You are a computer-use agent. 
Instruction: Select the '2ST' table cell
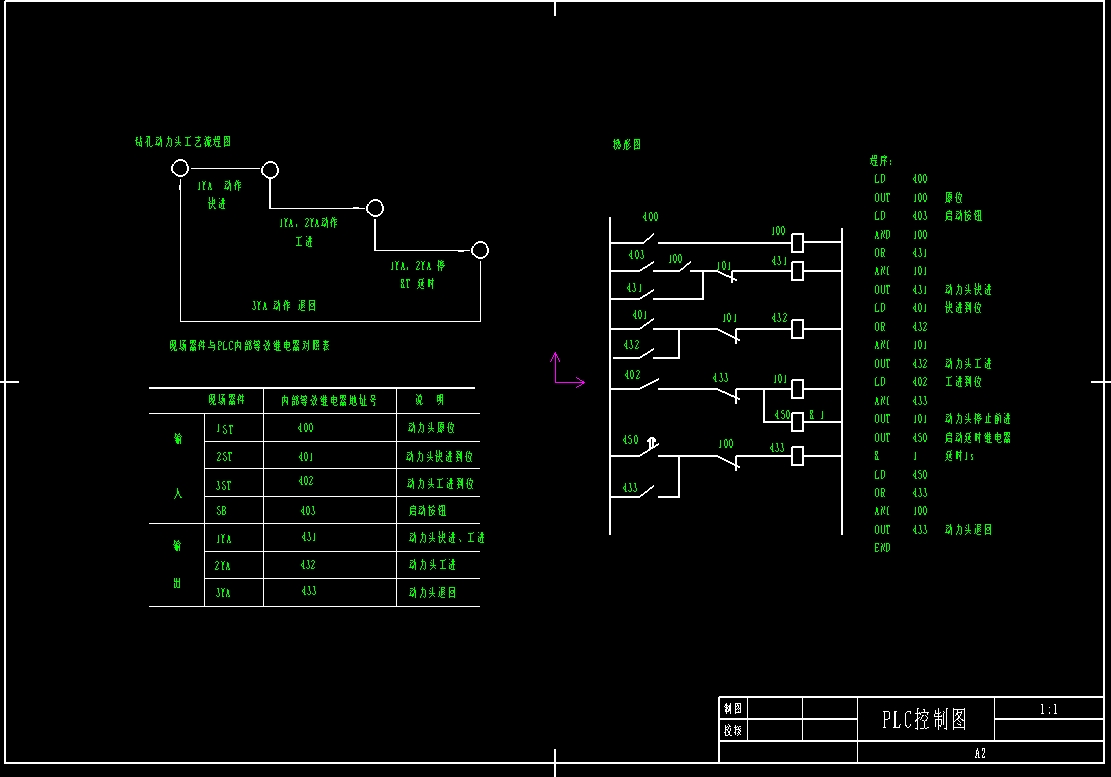224,457
